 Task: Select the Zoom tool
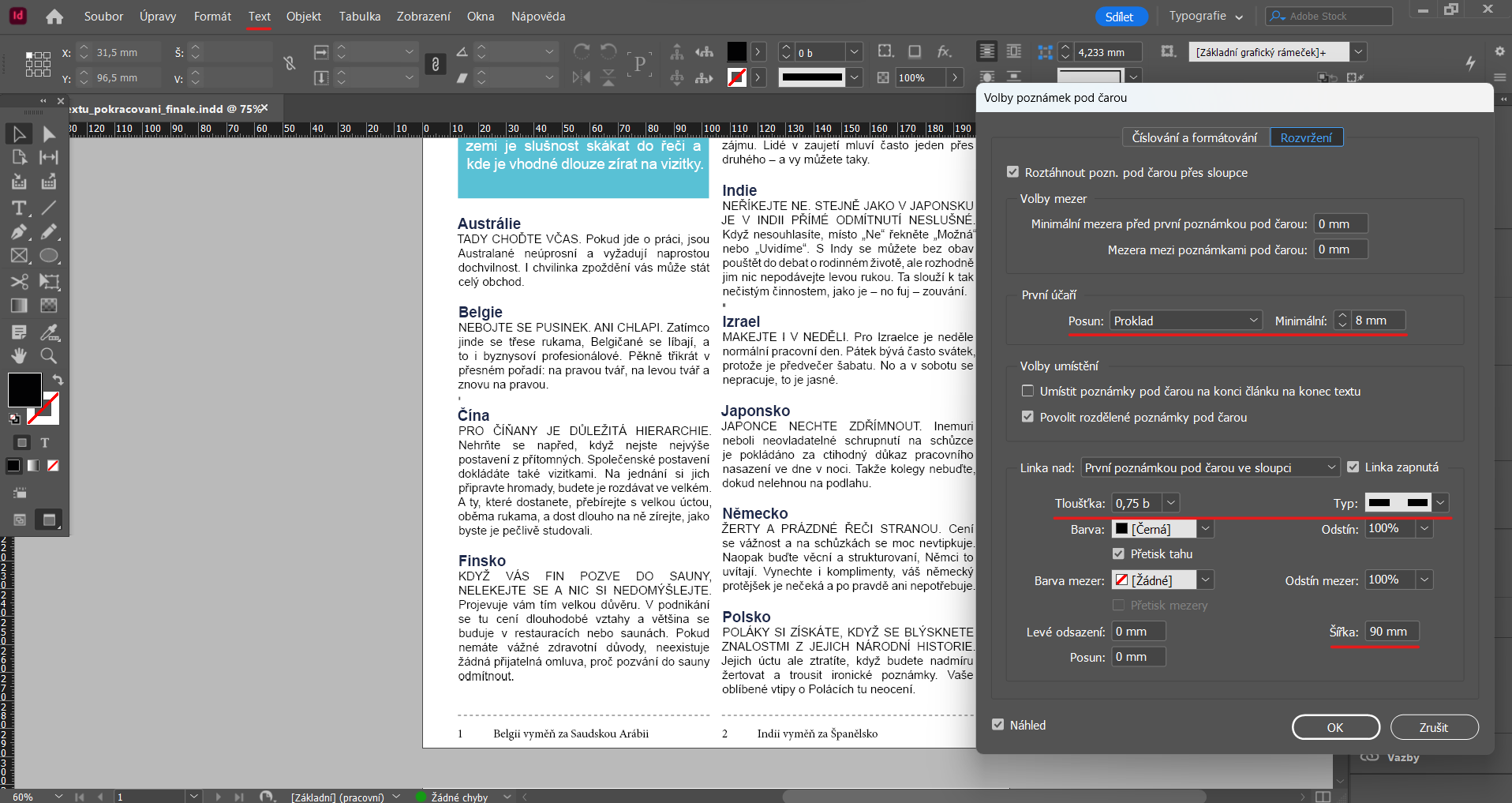tap(48, 356)
